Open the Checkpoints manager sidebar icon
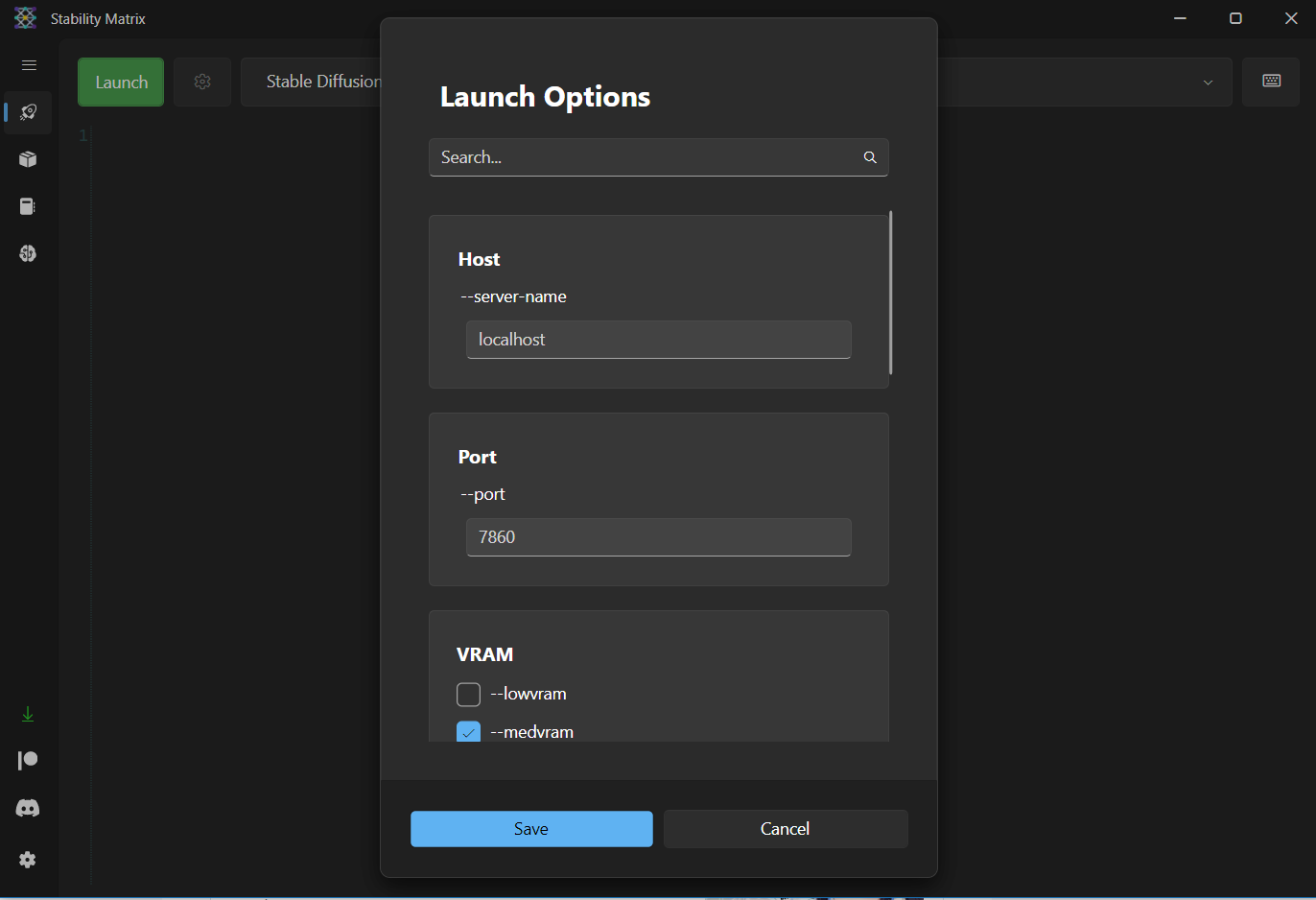Image resolution: width=1316 pixels, height=900 pixels. 28,206
